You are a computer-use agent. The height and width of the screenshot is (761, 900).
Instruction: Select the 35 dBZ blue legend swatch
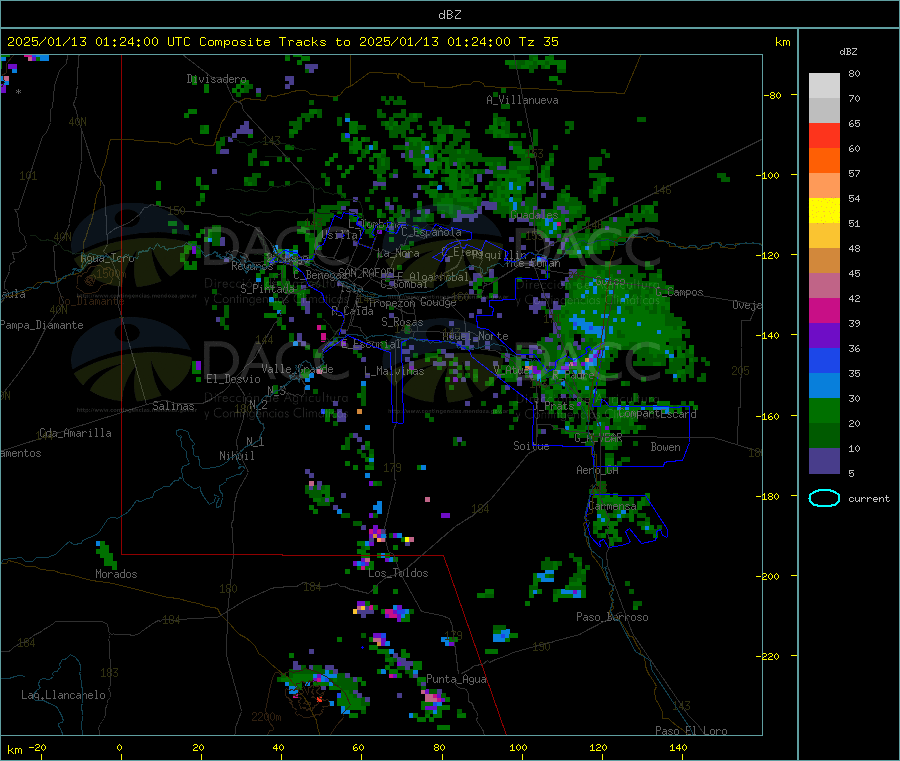pyautogui.click(x=824, y=360)
